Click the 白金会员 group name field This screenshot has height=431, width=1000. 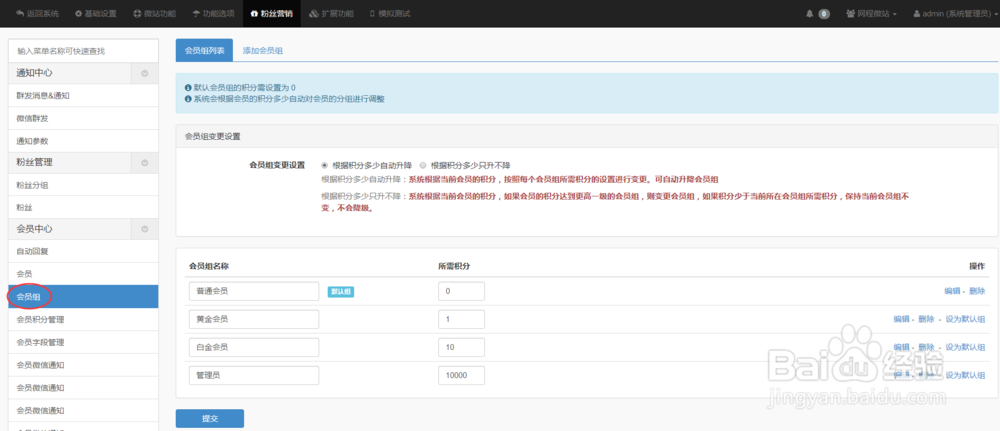(254, 347)
